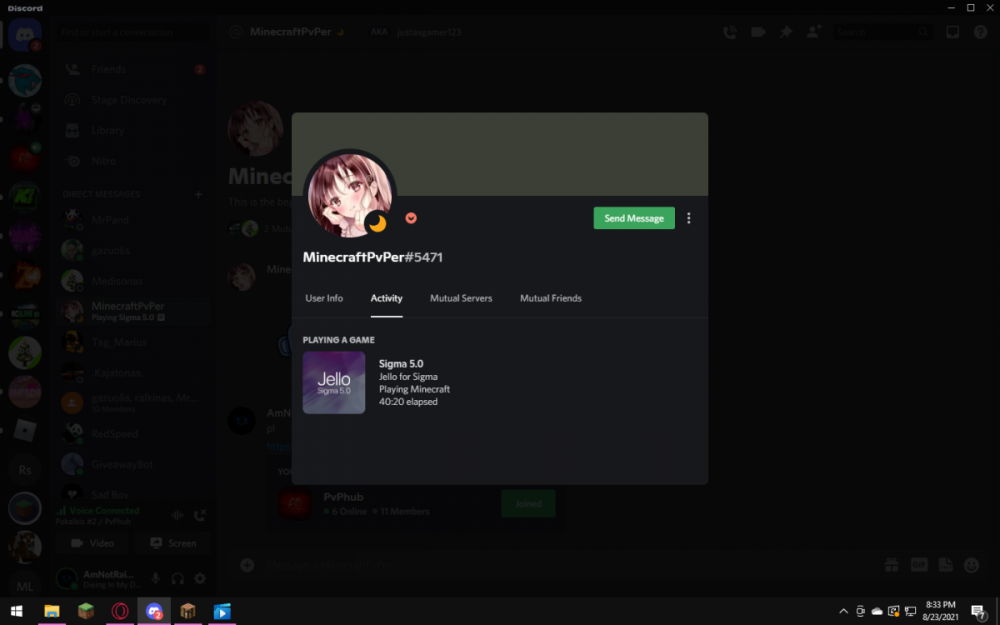Open the Rs server icon
1000x625 pixels.
(25, 470)
